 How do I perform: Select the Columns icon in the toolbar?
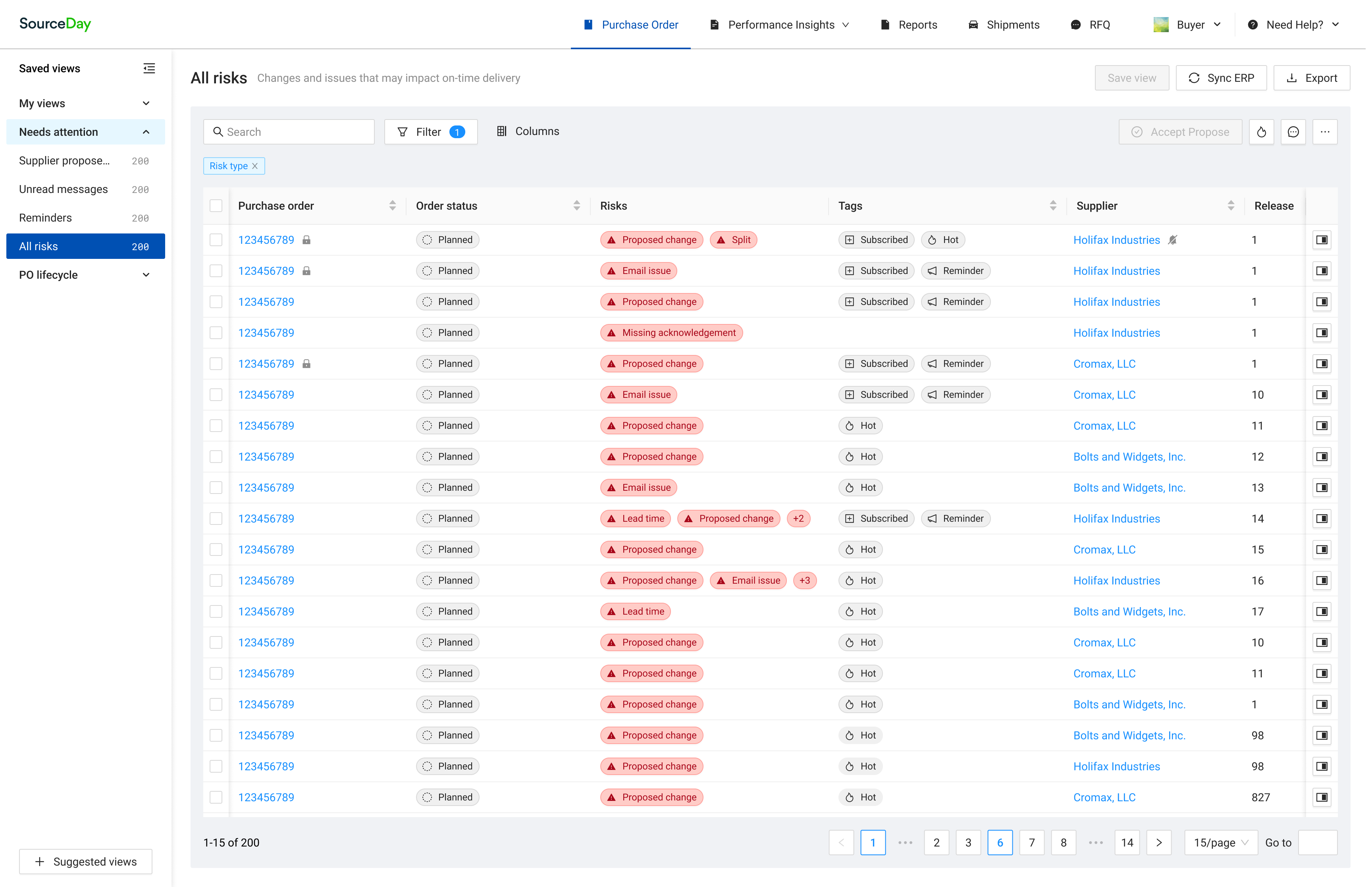pyautogui.click(x=502, y=131)
